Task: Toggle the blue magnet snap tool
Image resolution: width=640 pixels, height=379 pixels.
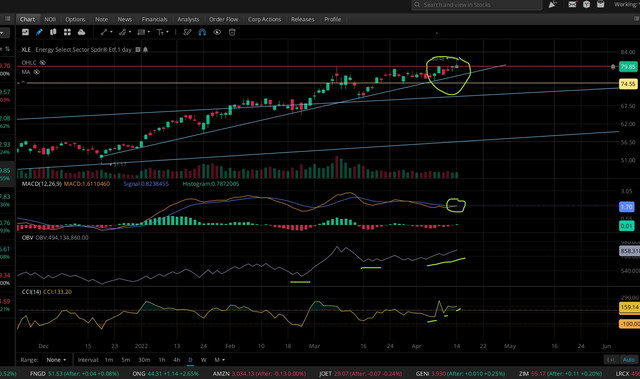Action: pos(202,32)
